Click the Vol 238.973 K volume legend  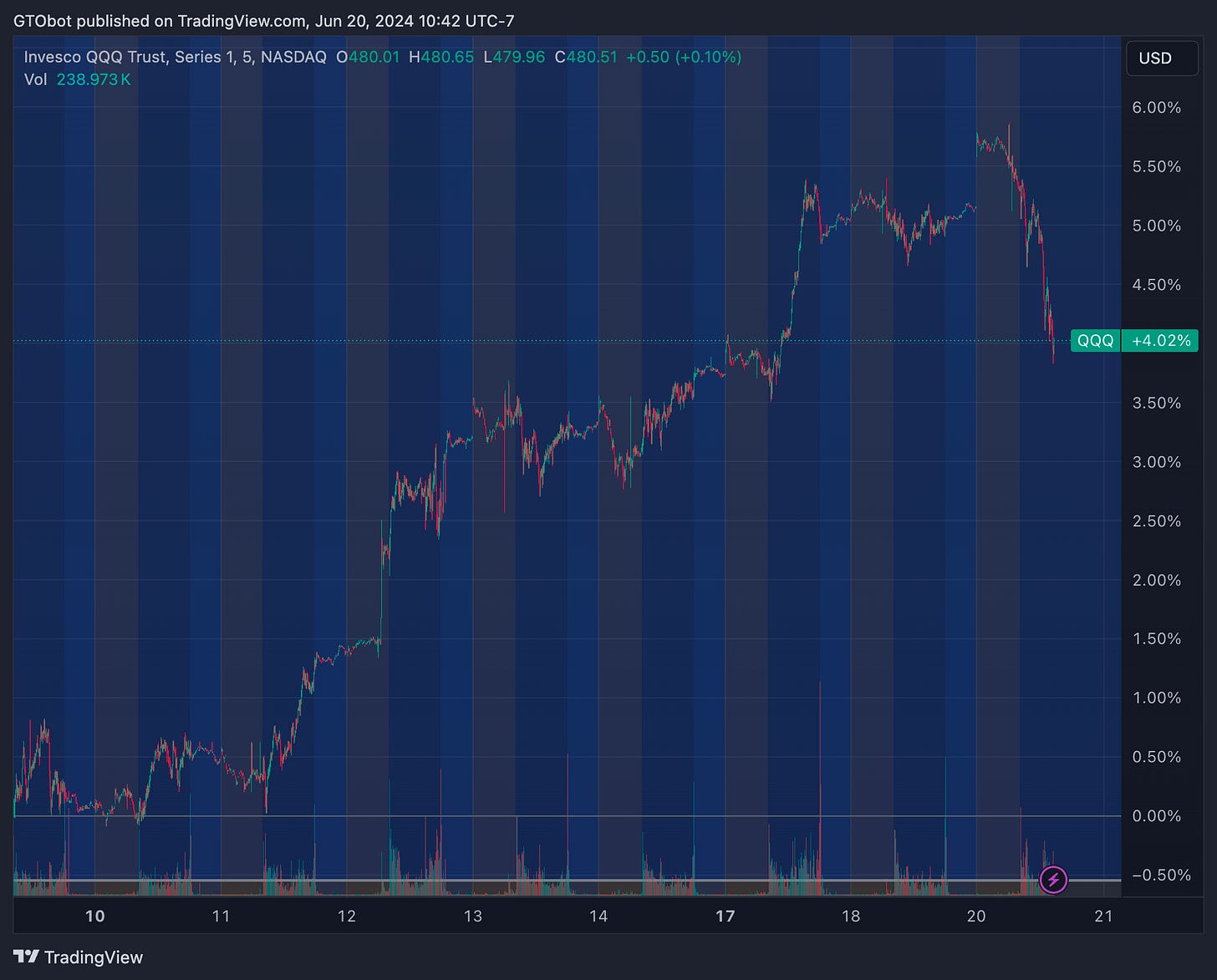pos(77,79)
